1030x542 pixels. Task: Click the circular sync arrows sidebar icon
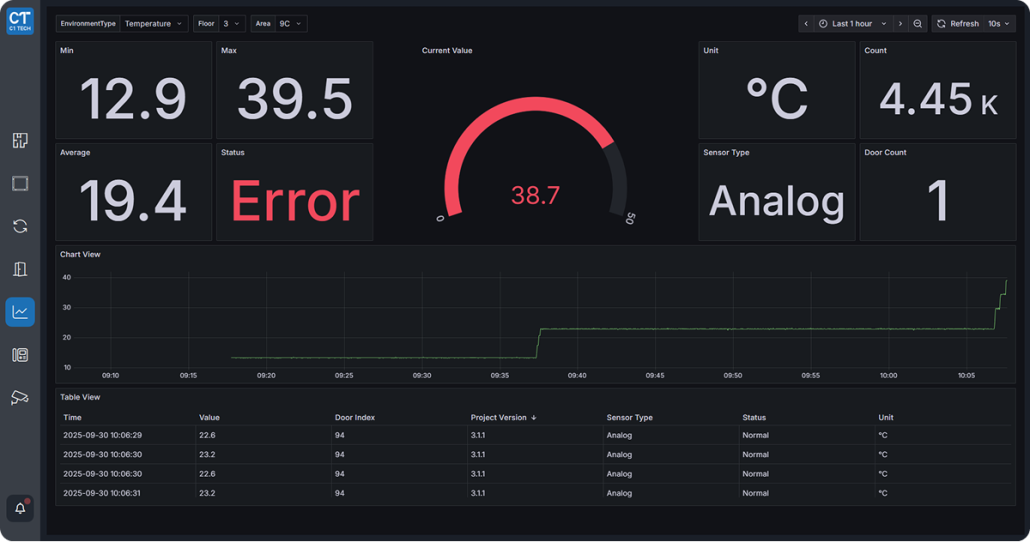(20, 226)
